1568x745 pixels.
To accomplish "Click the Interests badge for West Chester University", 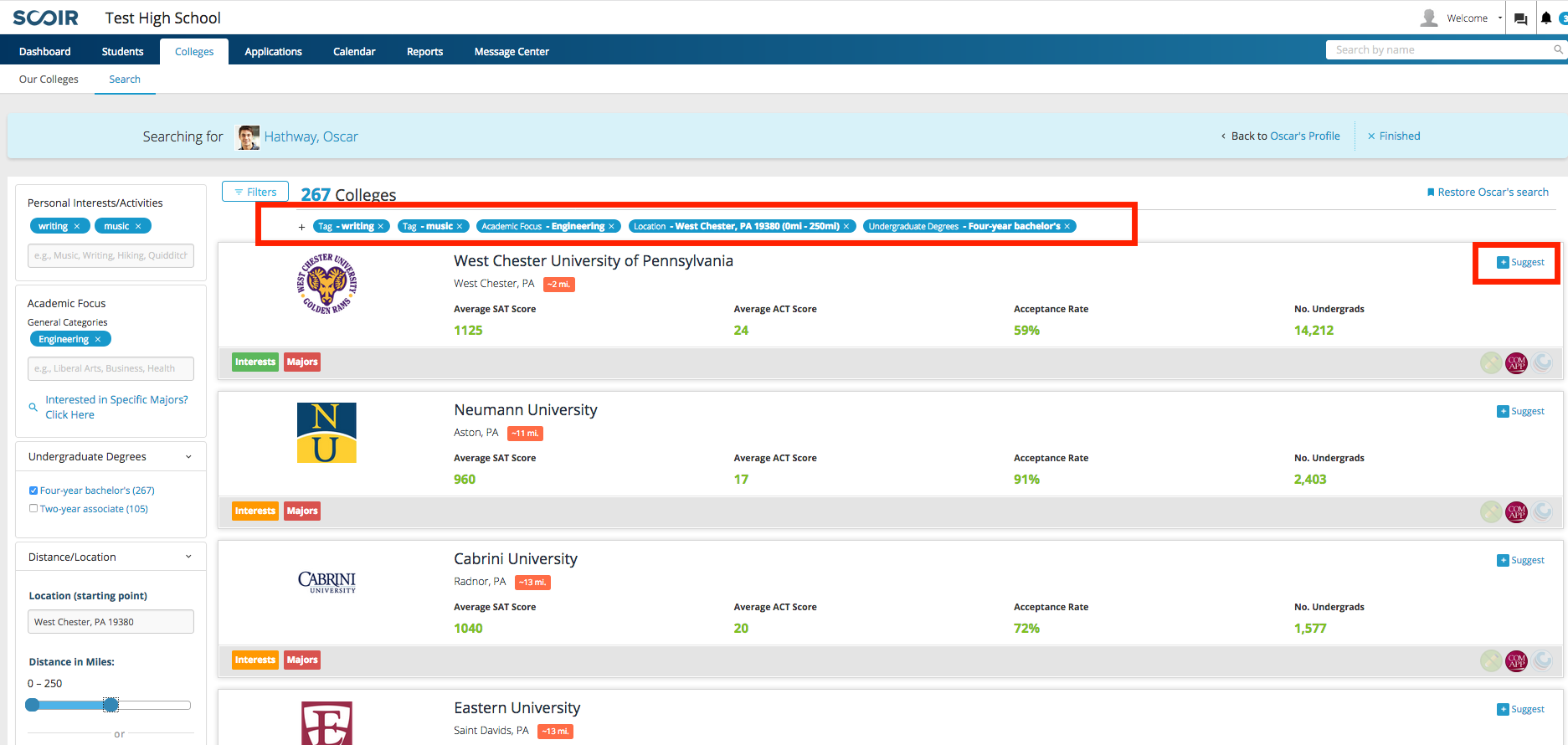I will [255, 362].
